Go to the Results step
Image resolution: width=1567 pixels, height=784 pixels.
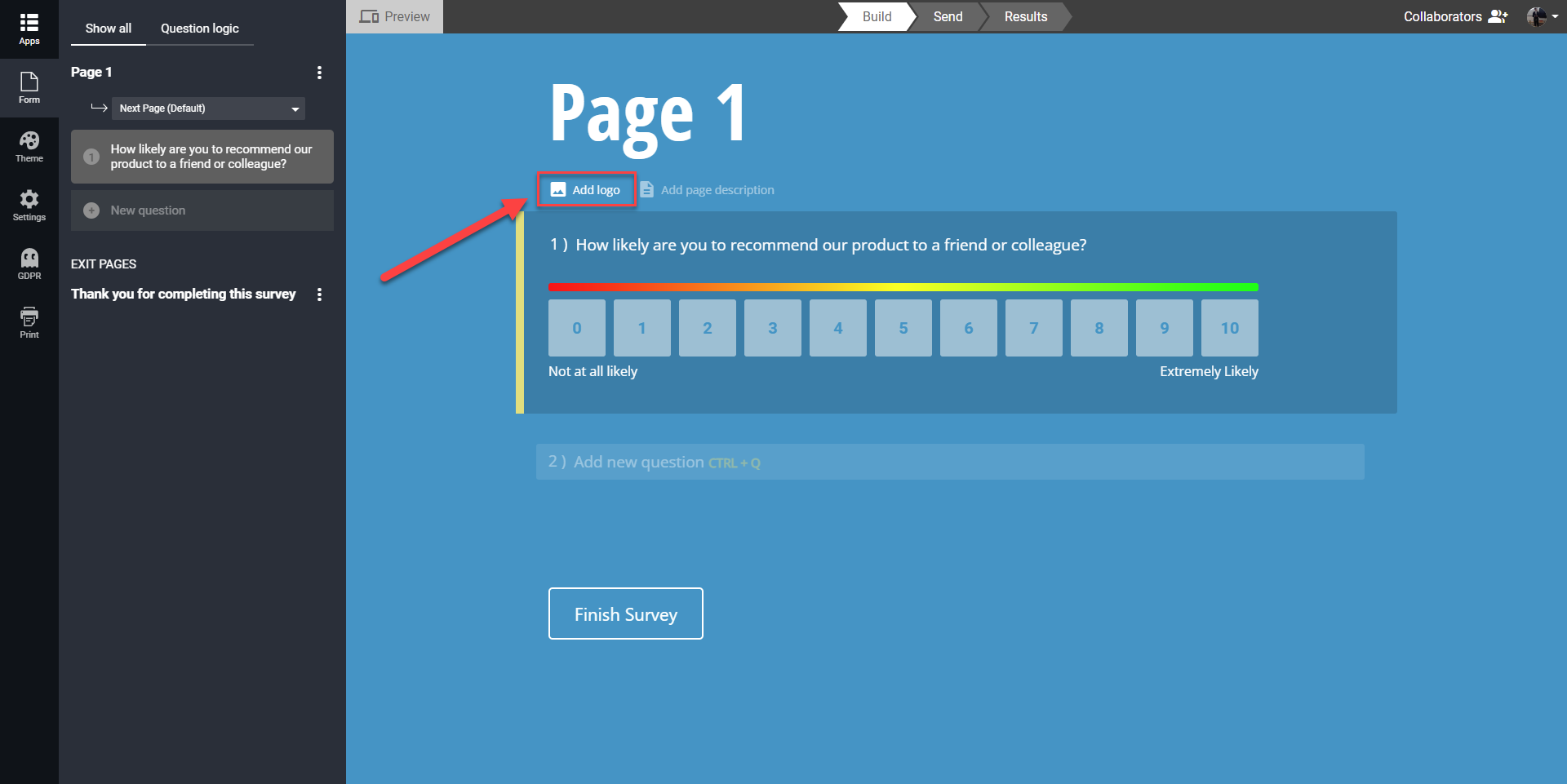point(1025,16)
